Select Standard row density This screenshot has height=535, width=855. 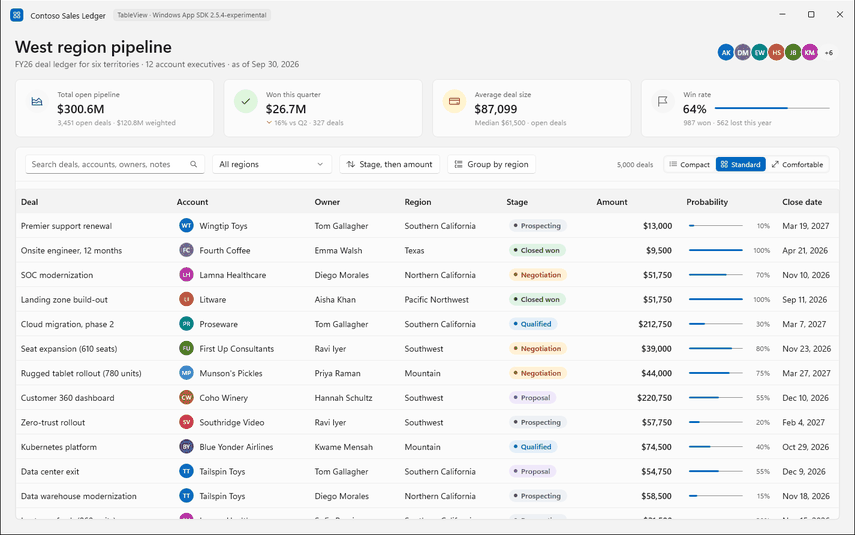740,164
